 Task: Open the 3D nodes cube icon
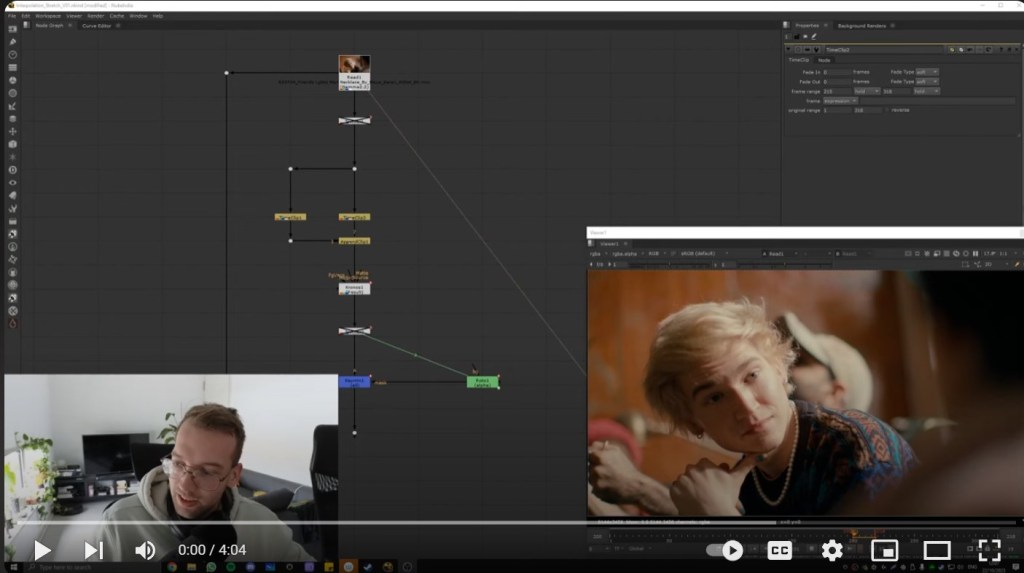12,144
